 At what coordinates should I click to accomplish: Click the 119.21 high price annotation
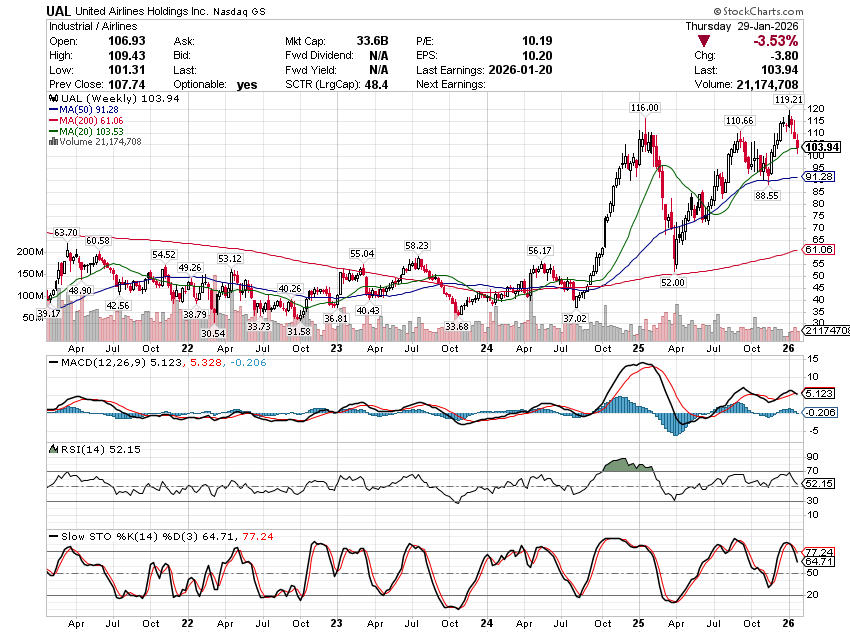point(788,100)
